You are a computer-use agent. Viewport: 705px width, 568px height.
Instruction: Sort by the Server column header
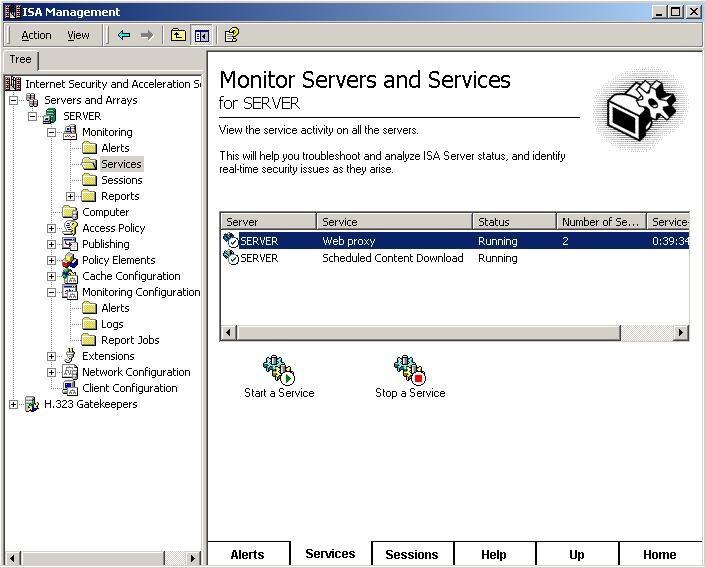[x=268, y=222]
